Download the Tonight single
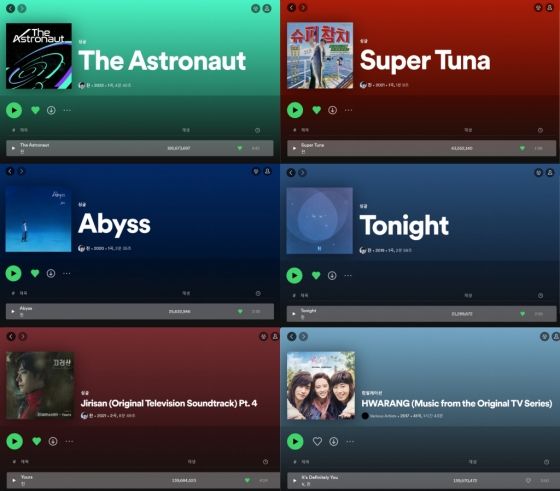The image size is (560, 491). [332, 276]
